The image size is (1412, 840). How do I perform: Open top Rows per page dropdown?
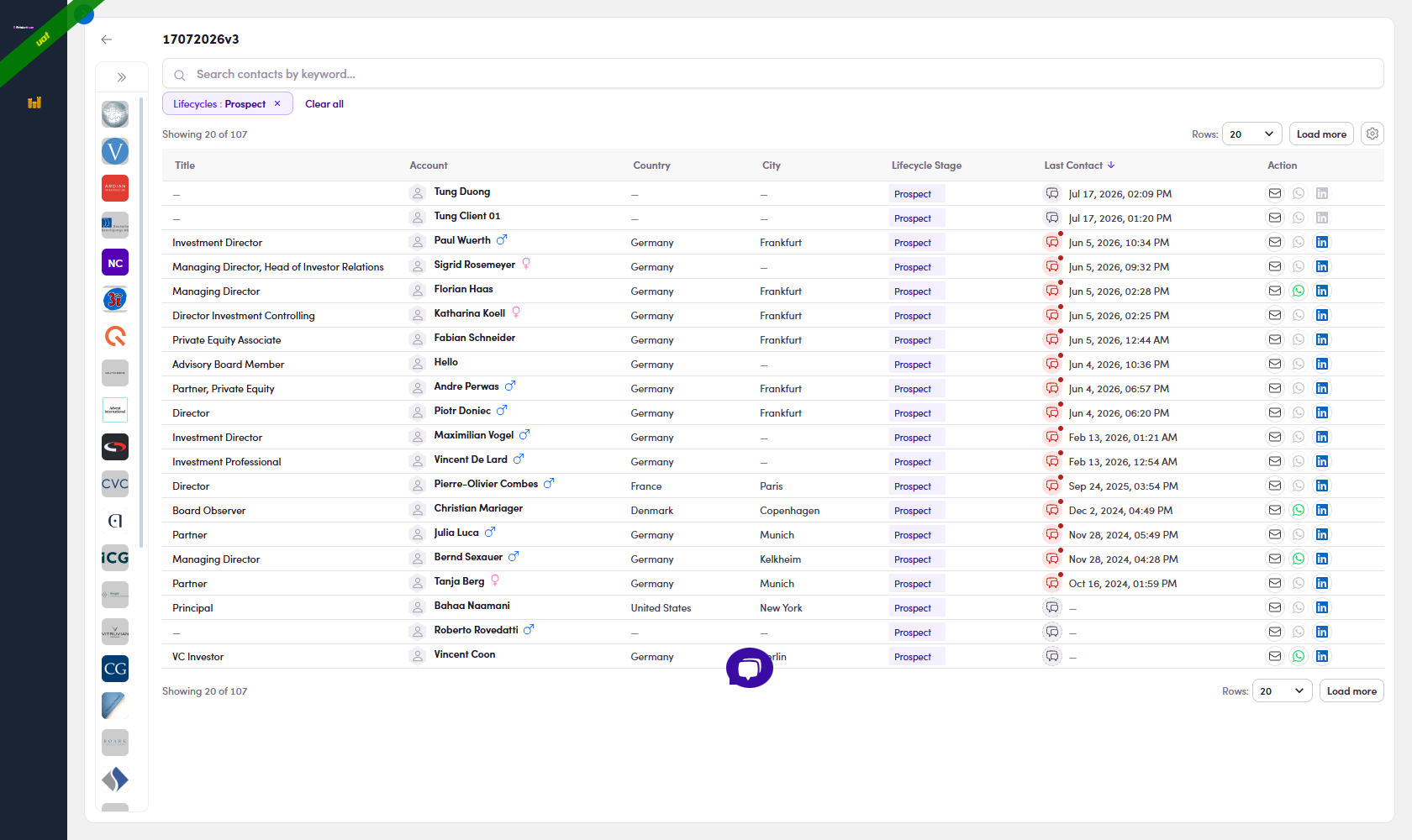tap(1252, 134)
